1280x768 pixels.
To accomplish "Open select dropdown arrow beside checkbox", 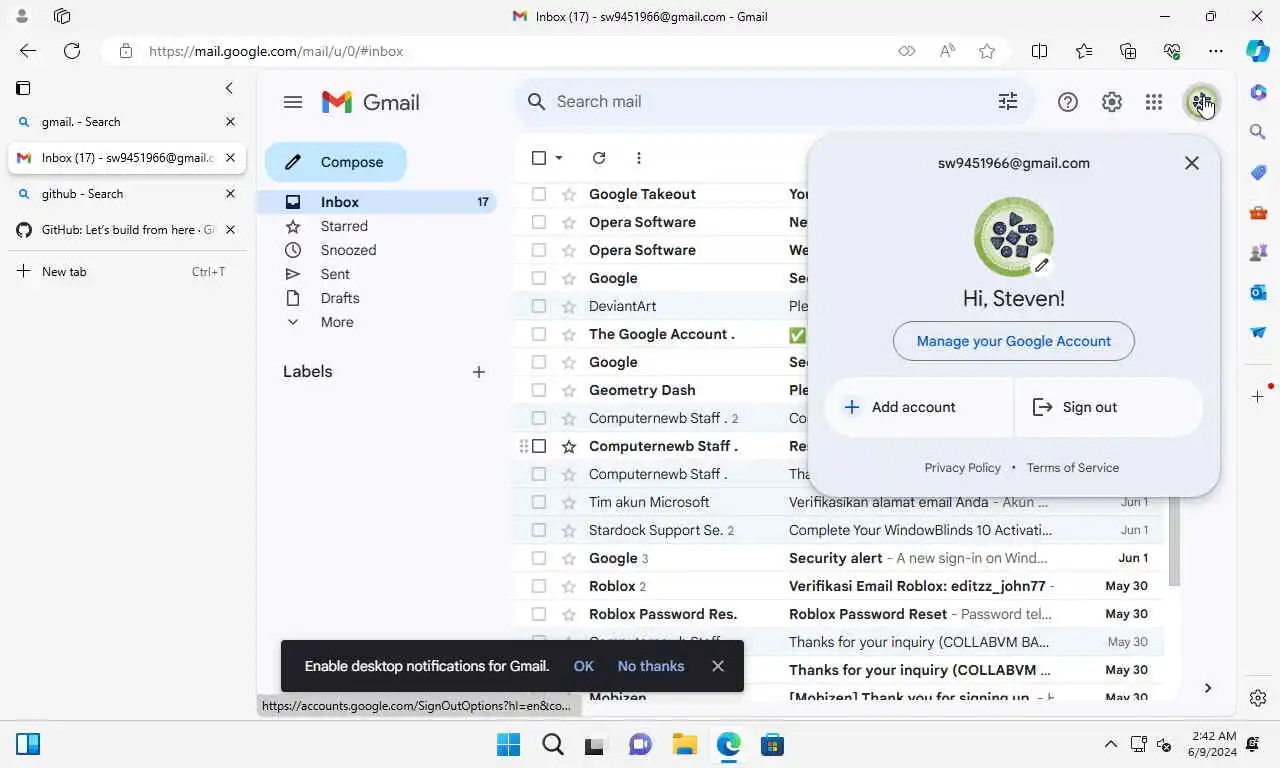I will [x=559, y=158].
